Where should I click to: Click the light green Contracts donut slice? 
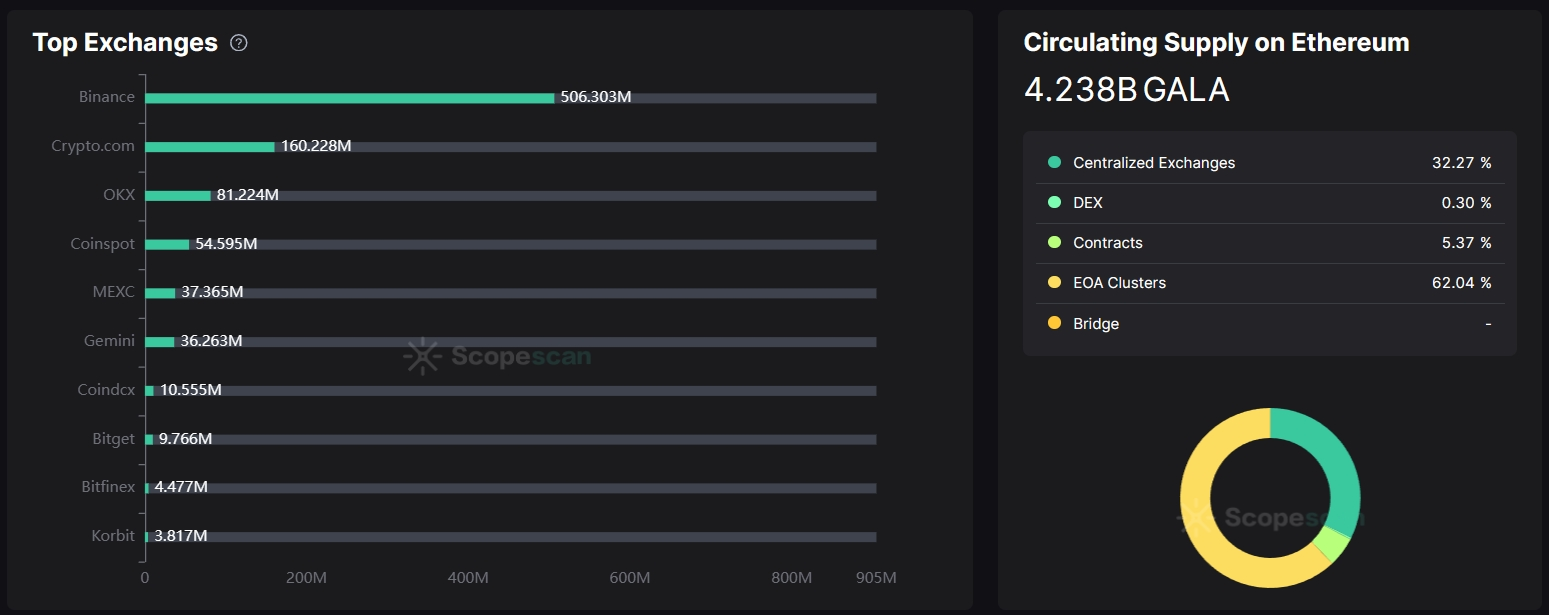[x=1331, y=545]
